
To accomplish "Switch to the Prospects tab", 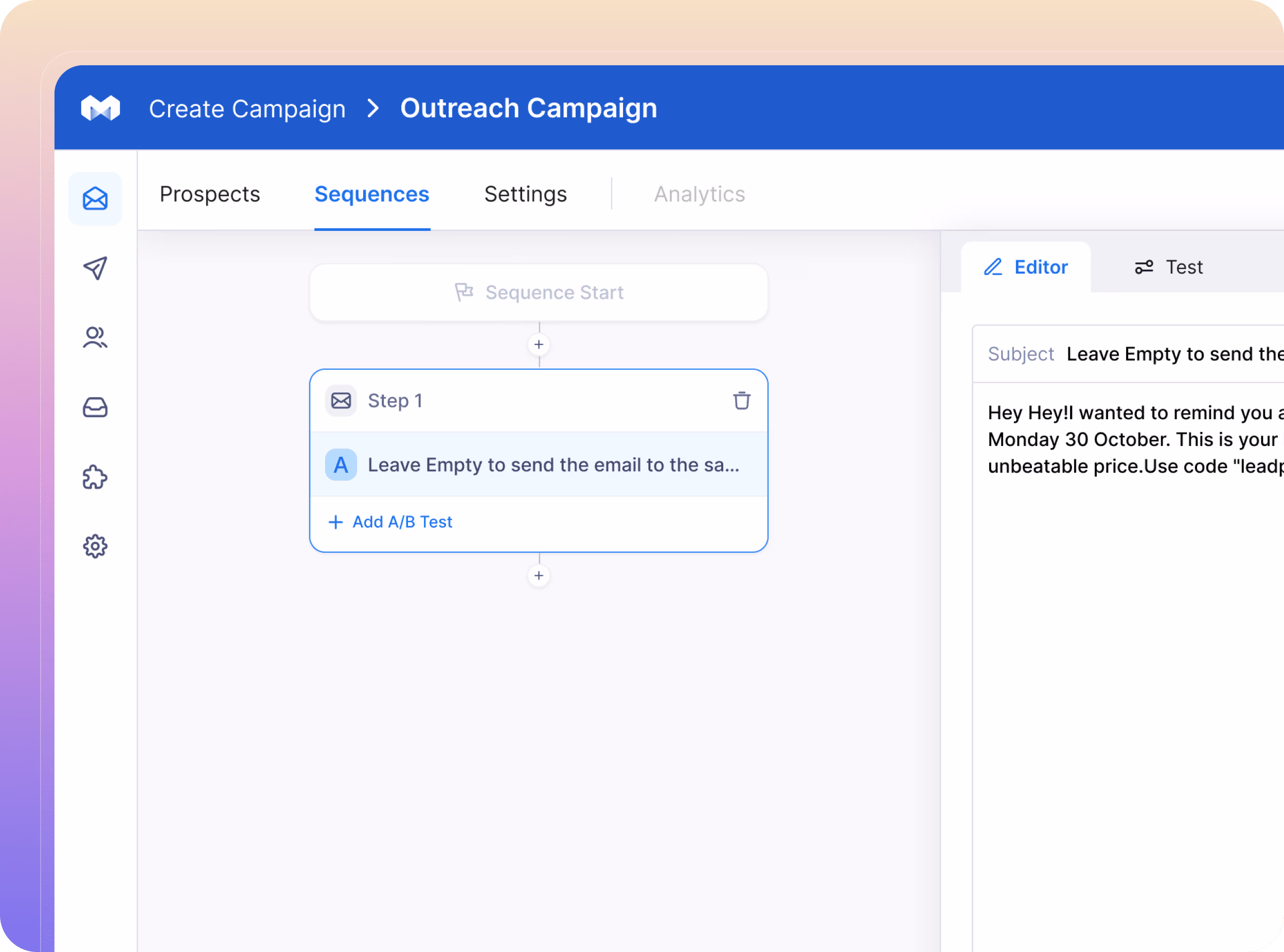I will pyautogui.click(x=210, y=194).
